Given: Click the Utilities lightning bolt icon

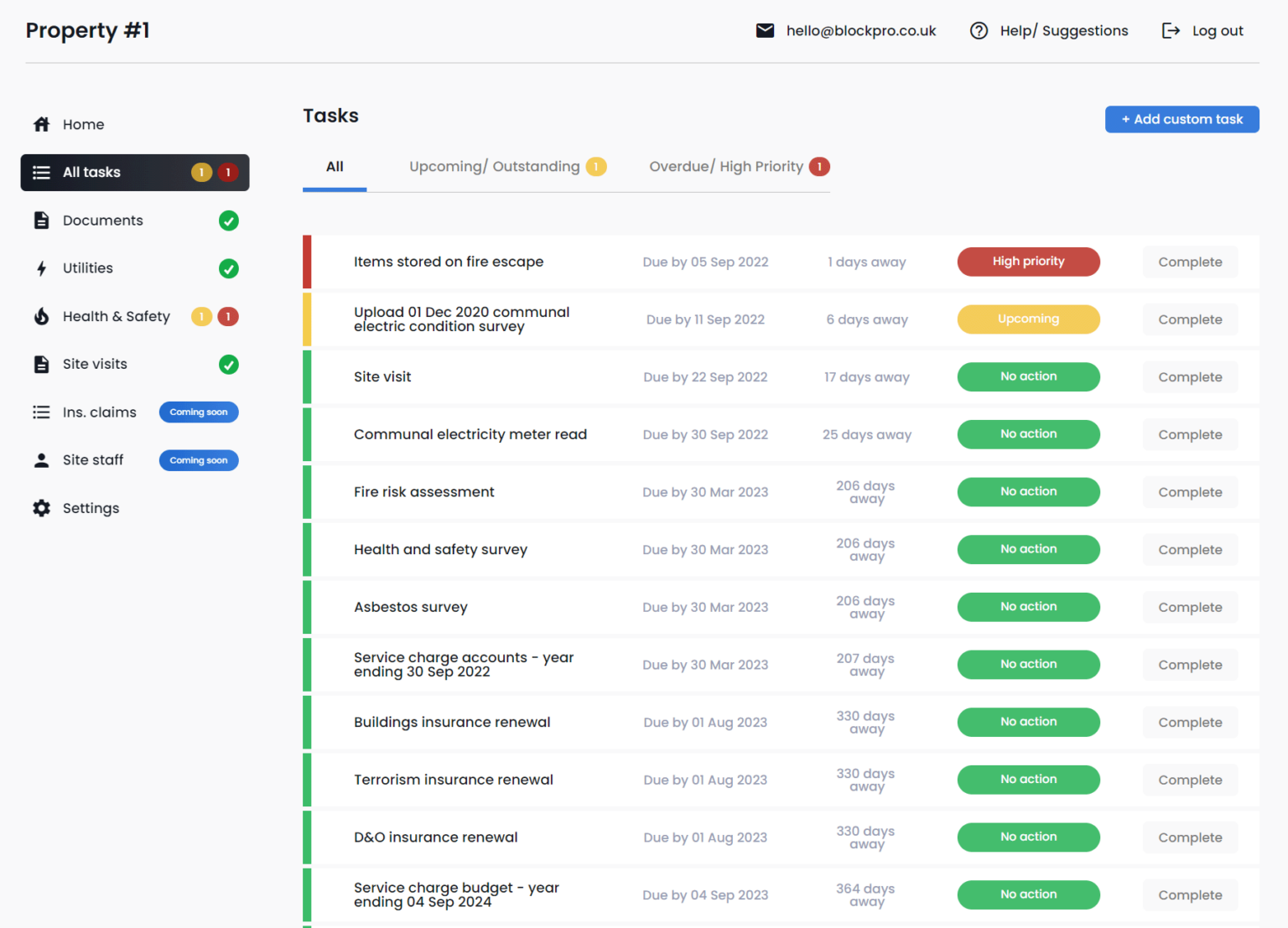Looking at the screenshot, I should point(41,268).
